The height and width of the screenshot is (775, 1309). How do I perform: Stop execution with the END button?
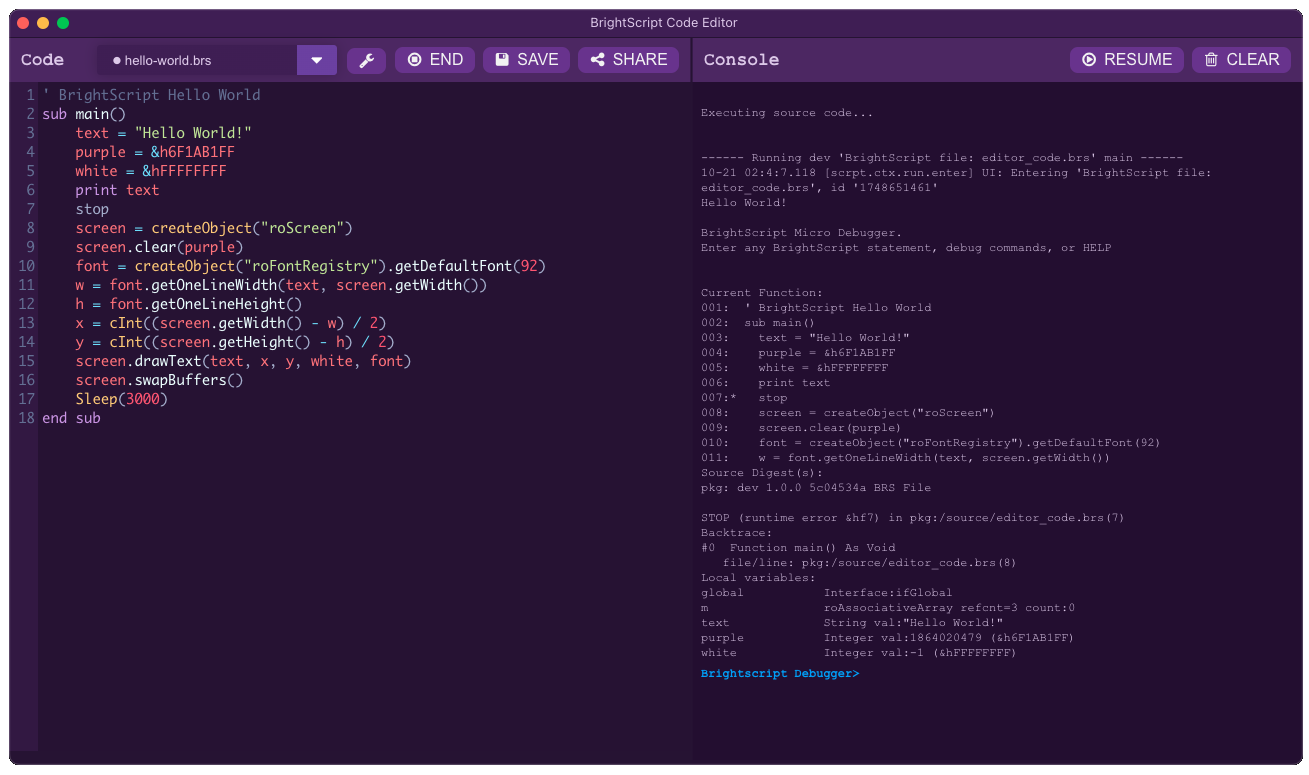click(x=435, y=60)
